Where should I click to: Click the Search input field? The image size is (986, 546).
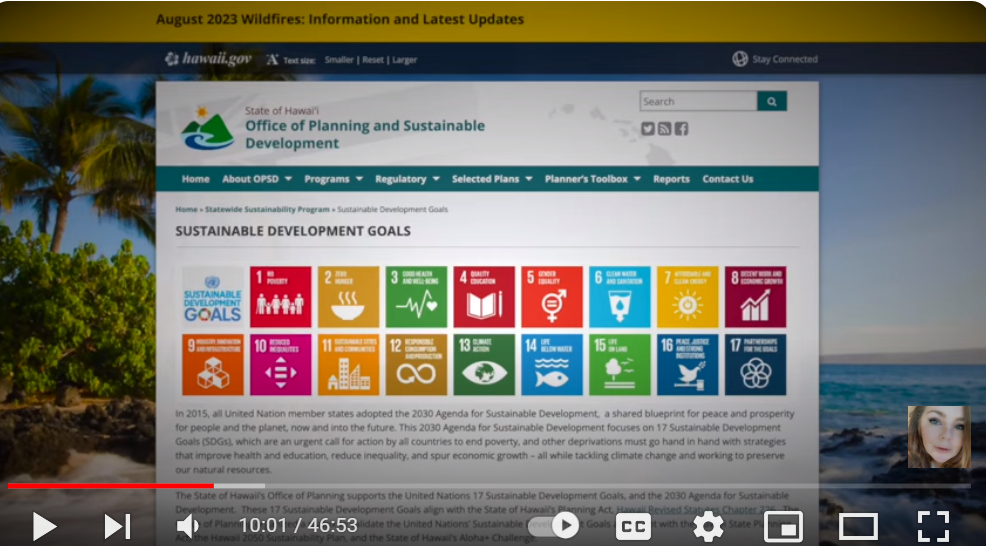698,101
